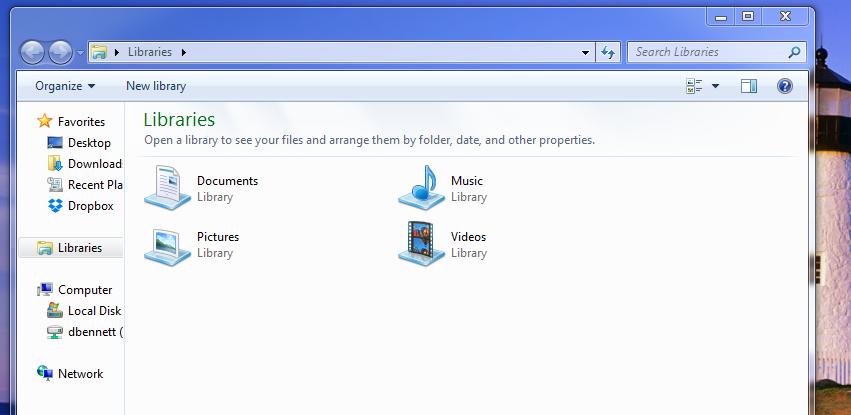Open the Music library icon

point(421,188)
